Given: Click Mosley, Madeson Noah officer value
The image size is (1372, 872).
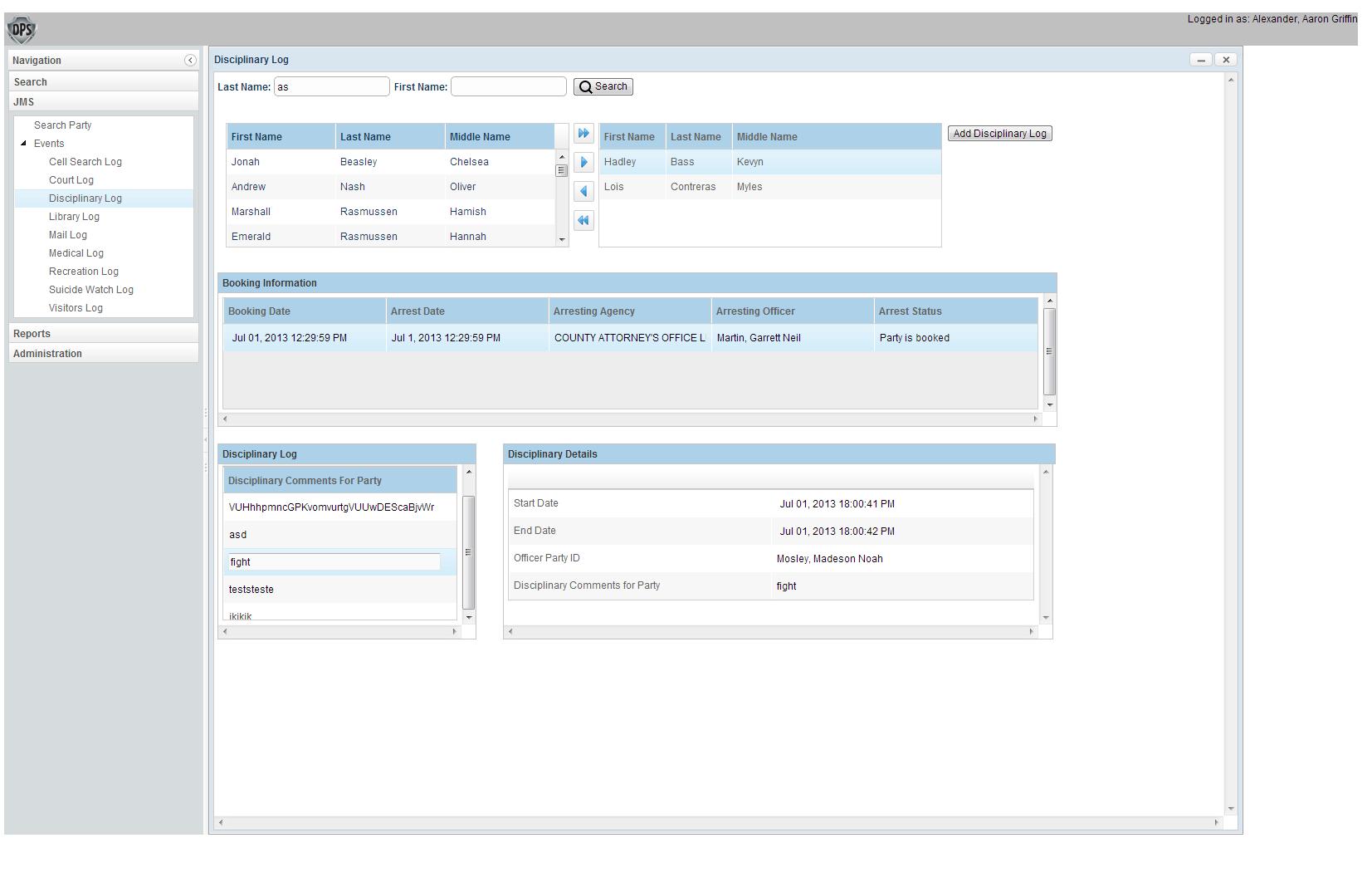Looking at the screenshot, I should 829,559.
